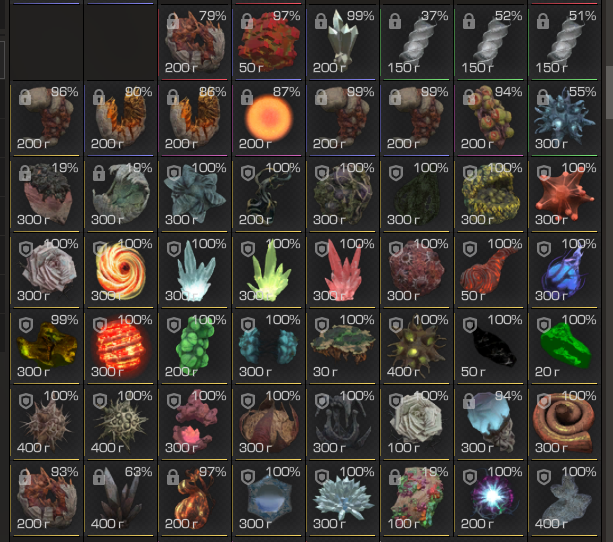Click the red blocky 50 g artifact at 97%
The height and width of the screenshot is (542, 613).
[x=269, y=42]
